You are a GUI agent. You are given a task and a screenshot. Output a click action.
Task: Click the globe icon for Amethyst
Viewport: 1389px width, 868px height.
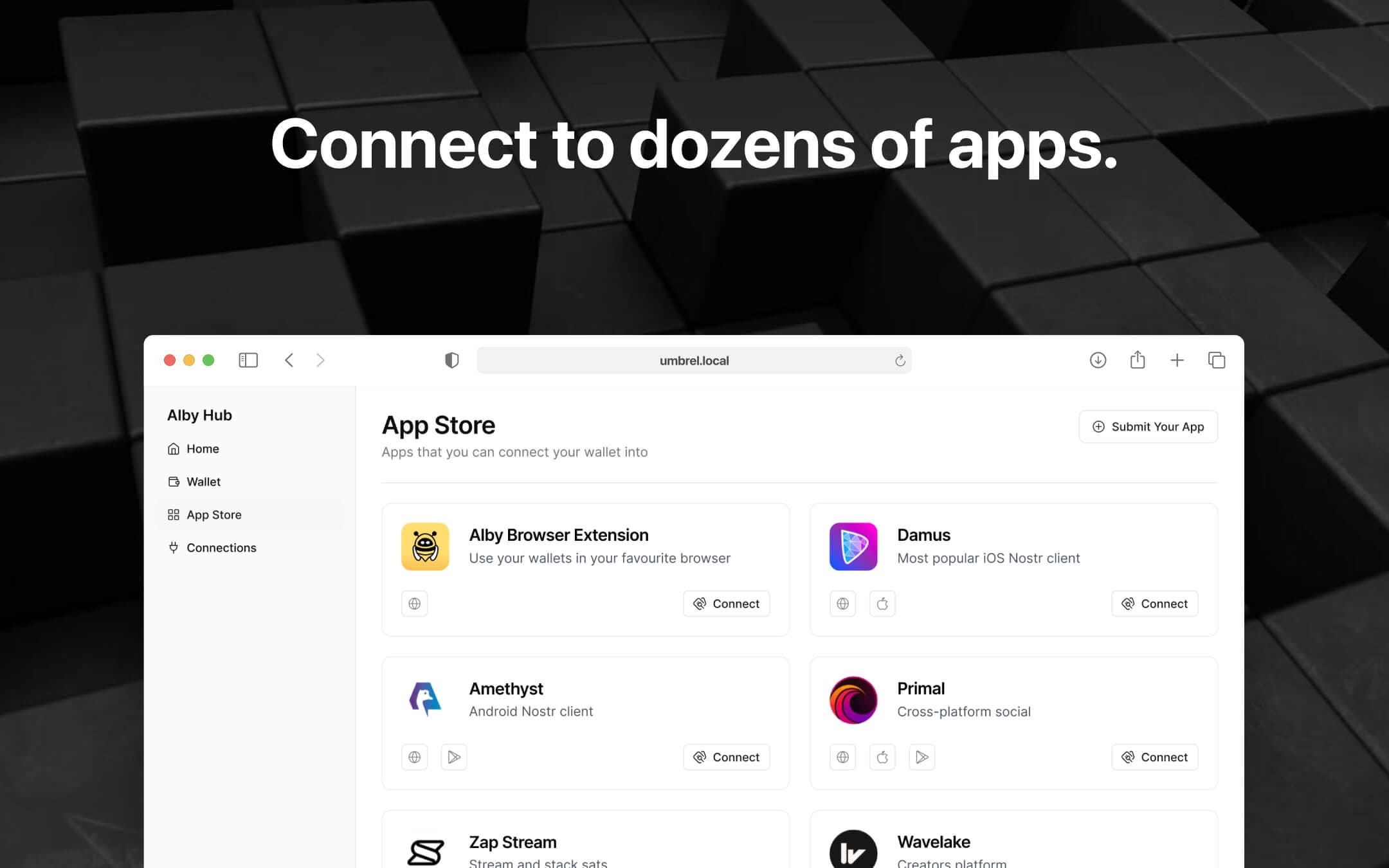(415, 757)
